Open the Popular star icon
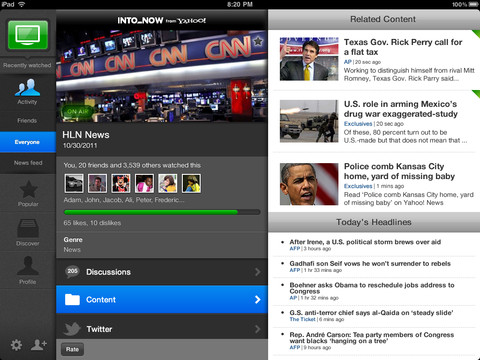This screenshot has height=360, width=480. (28, 189)
